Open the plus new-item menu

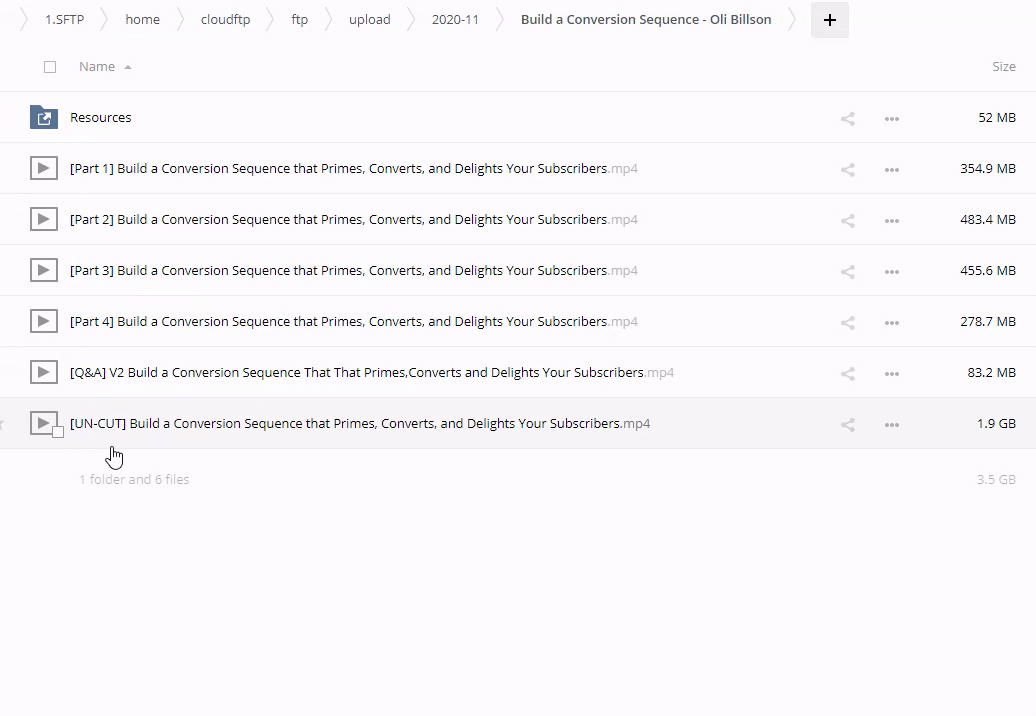(x=829, y=20)
